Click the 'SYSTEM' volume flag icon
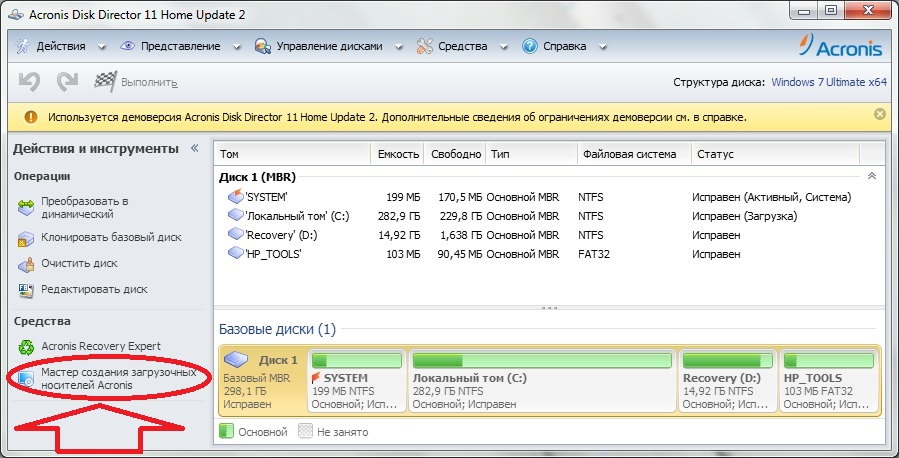Screen dimensions: 899x458 point(236,197)
